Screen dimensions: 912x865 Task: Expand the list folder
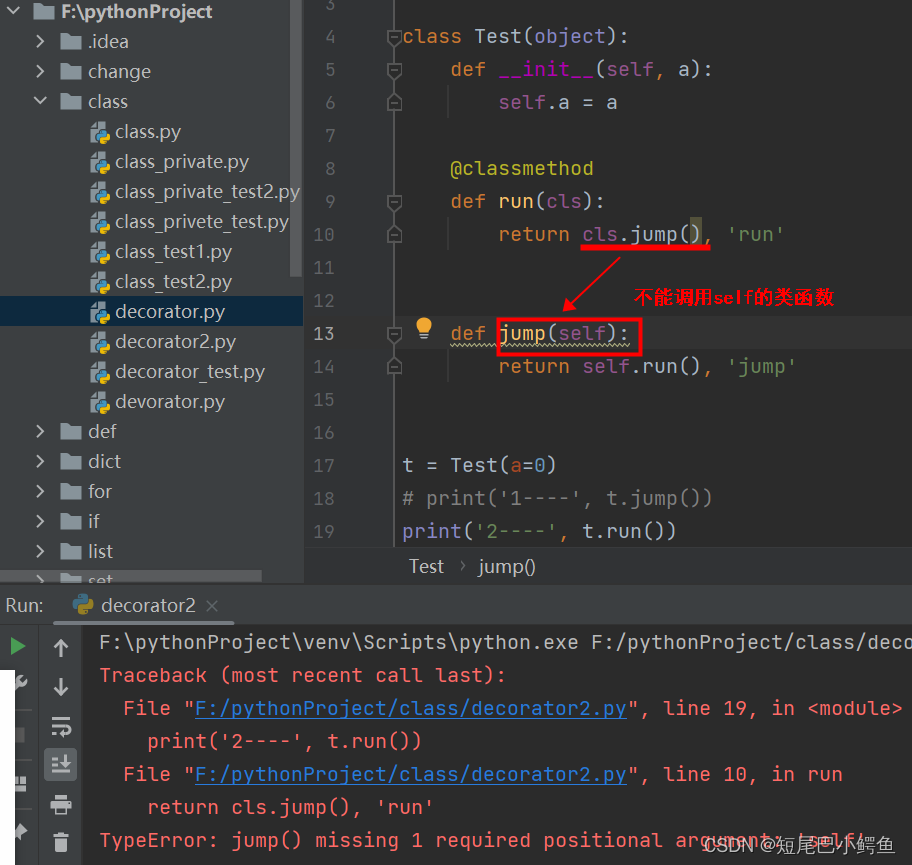[40, 551]
